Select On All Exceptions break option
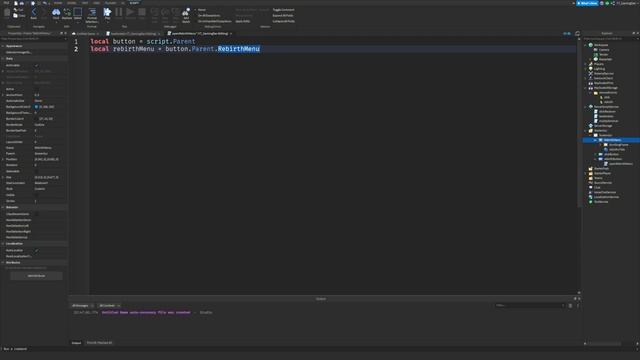The image size is (640, 360). 209,16
